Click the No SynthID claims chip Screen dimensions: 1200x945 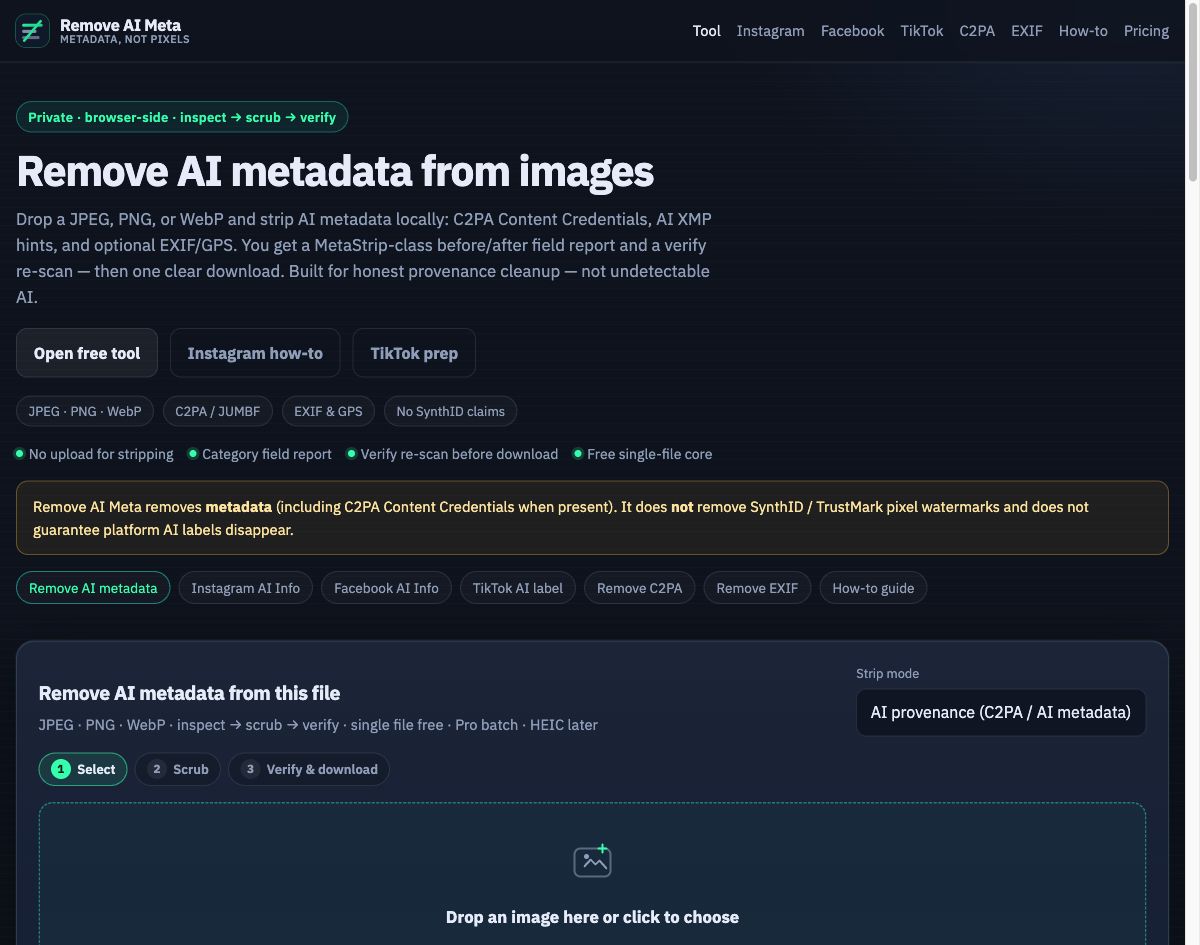click(x=451, y=411)
